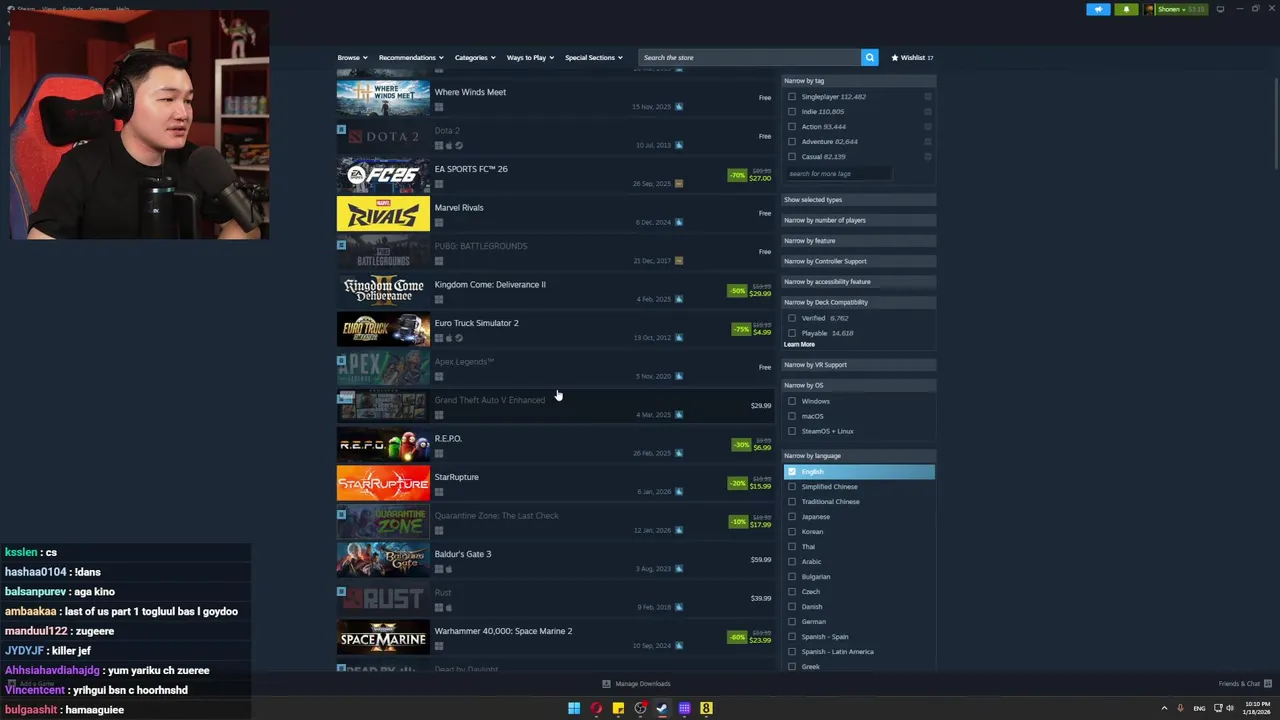Click the store search magnifier button

[869, 57]
